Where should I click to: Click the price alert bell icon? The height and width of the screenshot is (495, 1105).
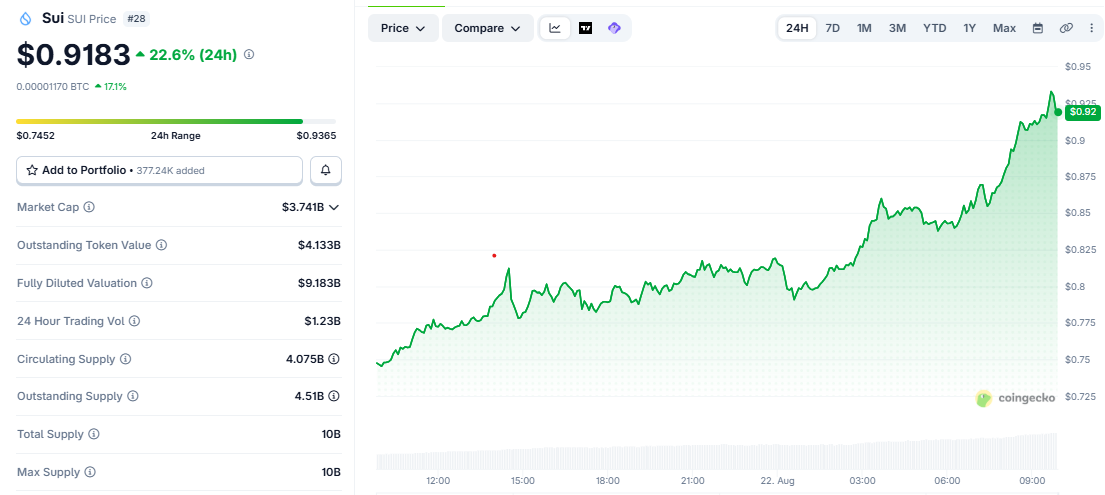point(326,171)
